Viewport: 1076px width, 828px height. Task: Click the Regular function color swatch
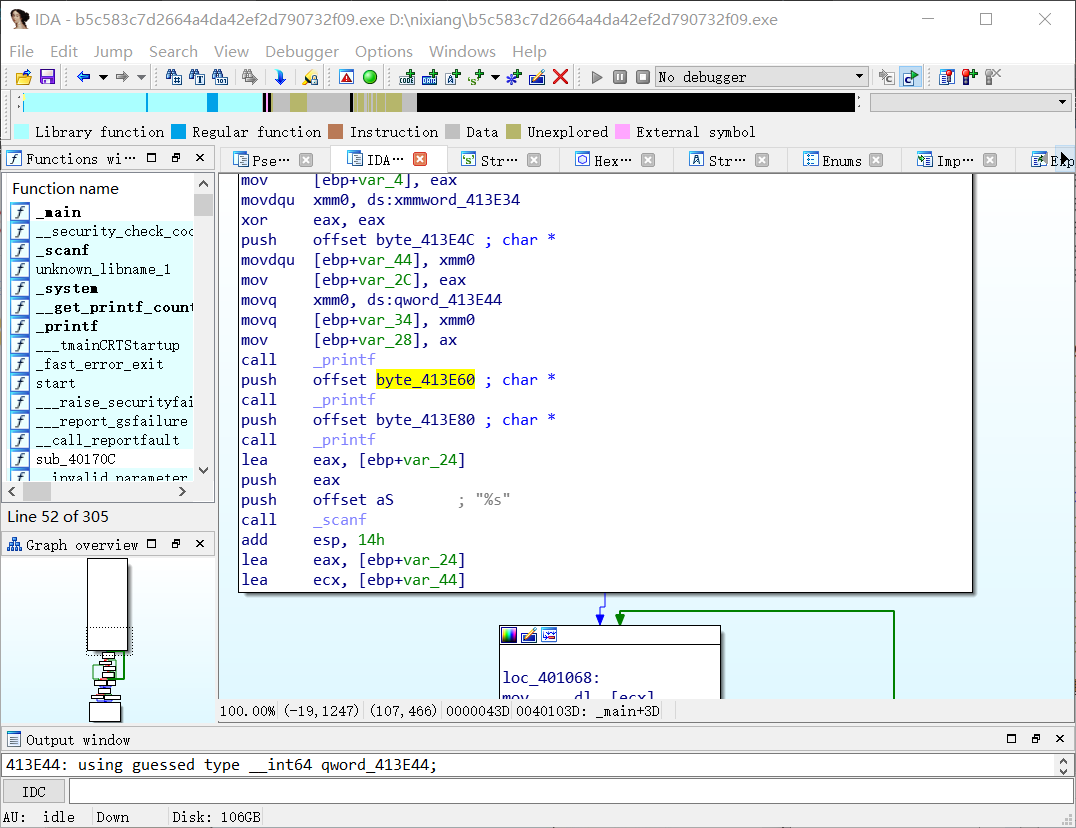click(x=178, y=132)
